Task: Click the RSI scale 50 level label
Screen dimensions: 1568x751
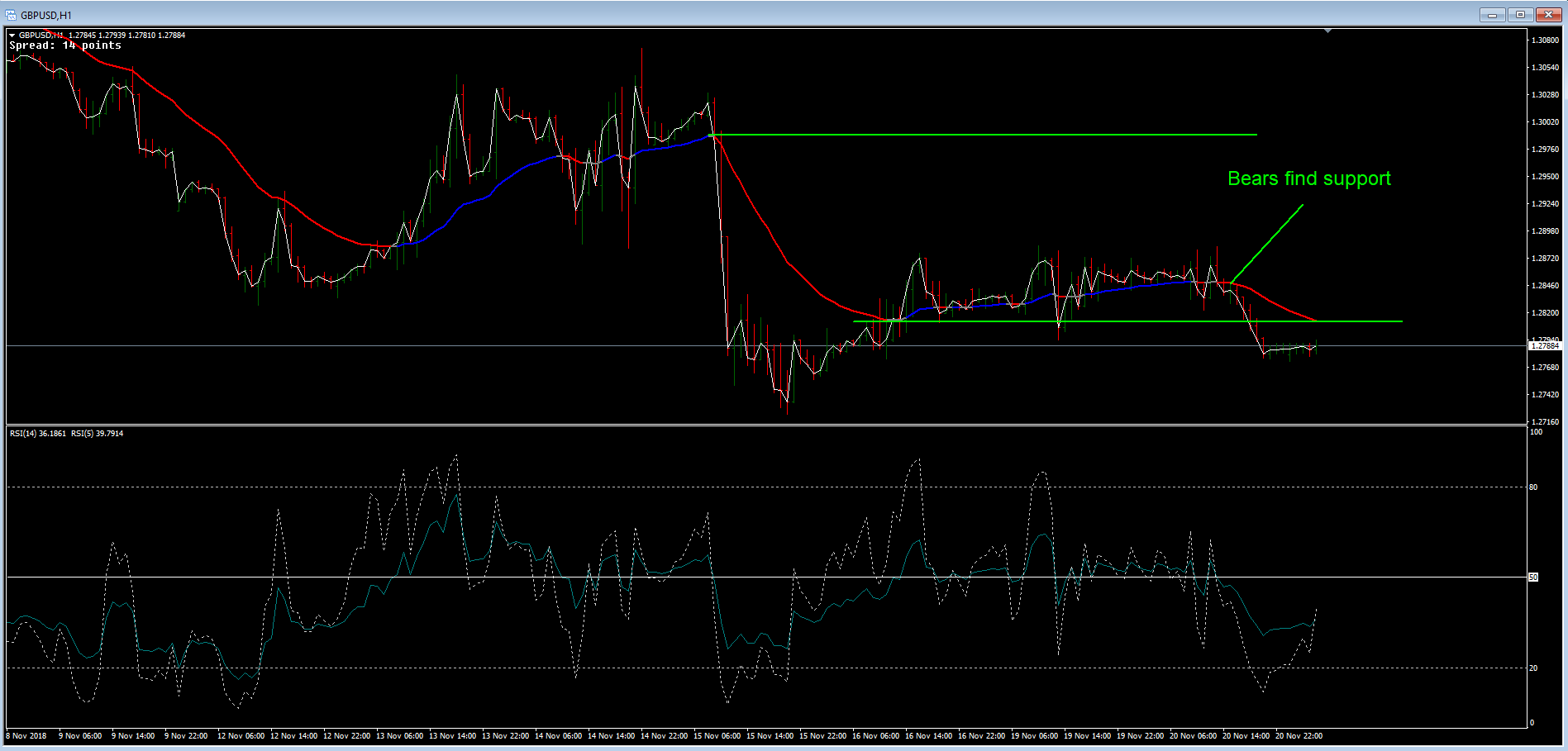Action: (x=1533, y=578)
